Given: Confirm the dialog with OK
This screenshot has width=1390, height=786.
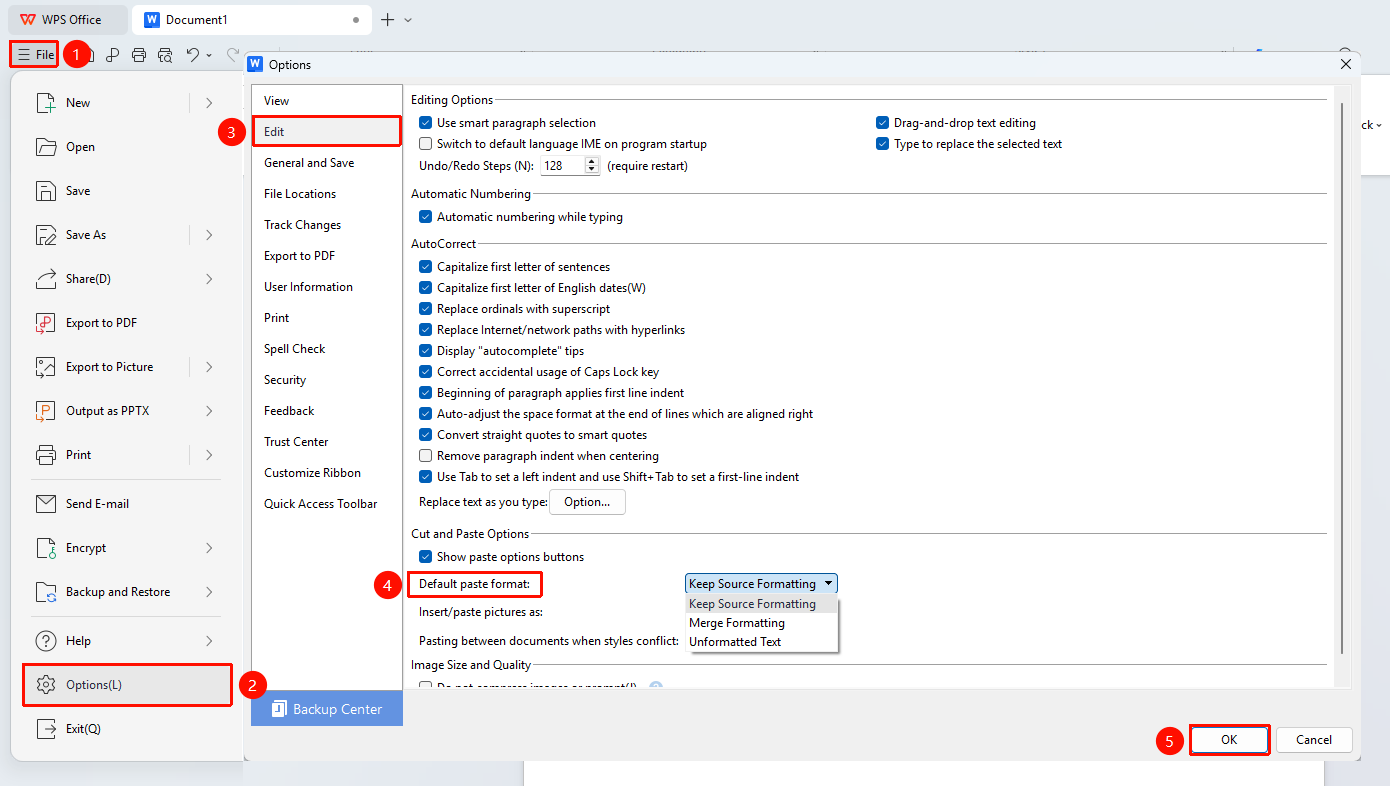Looking at the screenshot, I should (1229, 740).
